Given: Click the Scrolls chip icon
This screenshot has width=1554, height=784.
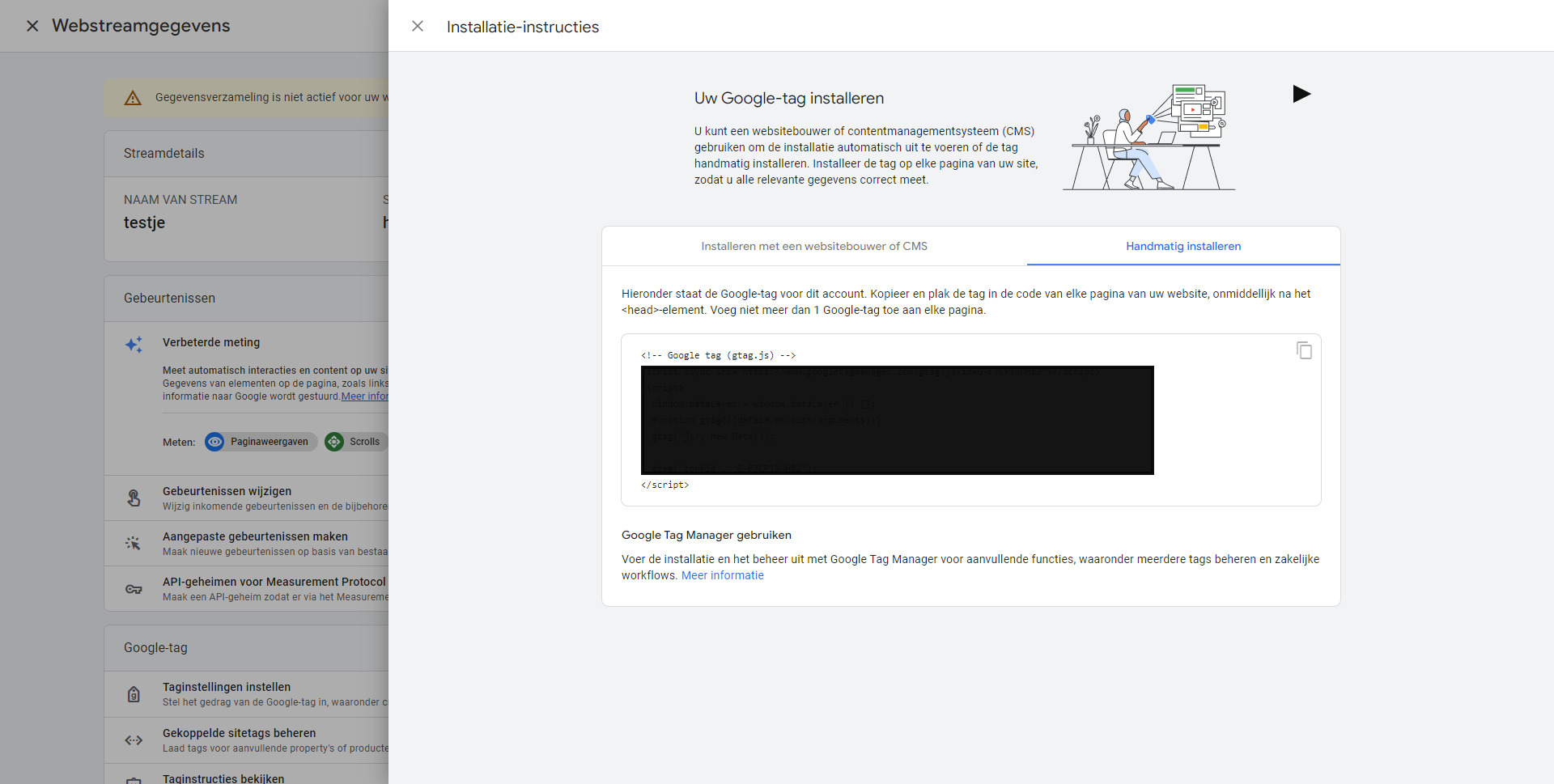Looking at the screenshot, I should tap(334, 442).
